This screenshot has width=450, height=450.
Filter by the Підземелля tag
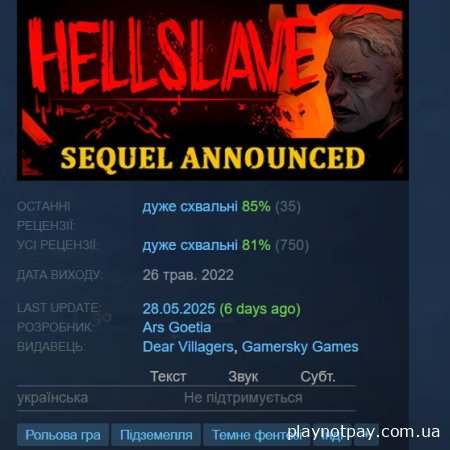point(156,435)
